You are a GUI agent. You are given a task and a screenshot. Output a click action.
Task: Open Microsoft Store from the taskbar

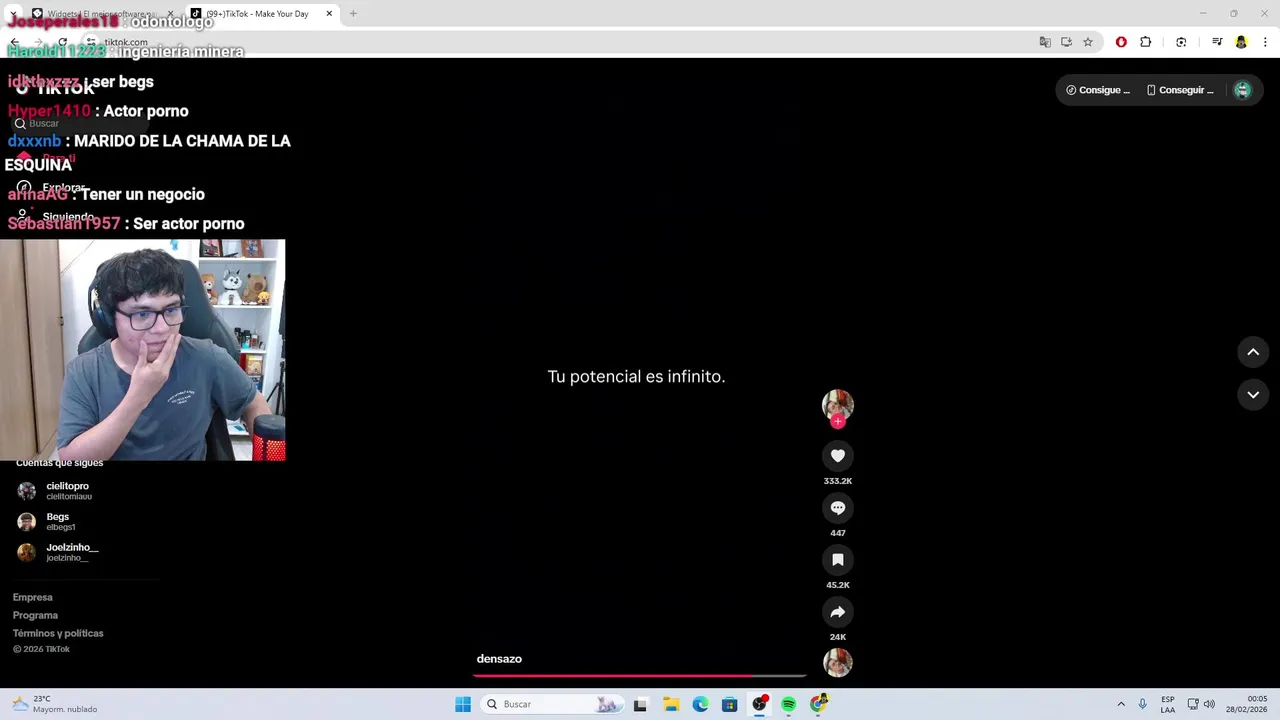click(730, 704)
